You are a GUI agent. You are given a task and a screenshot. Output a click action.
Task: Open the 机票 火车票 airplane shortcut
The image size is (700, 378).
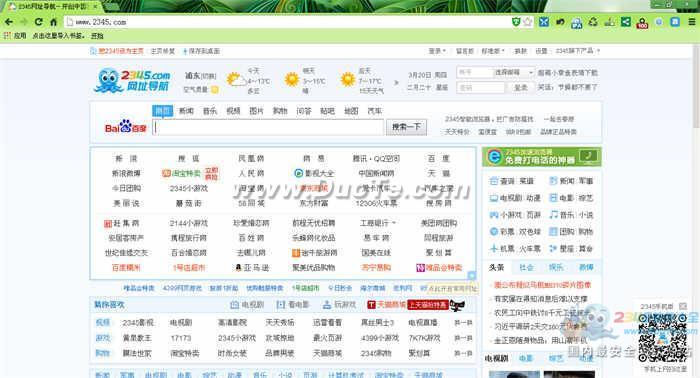tap(515, 249)
